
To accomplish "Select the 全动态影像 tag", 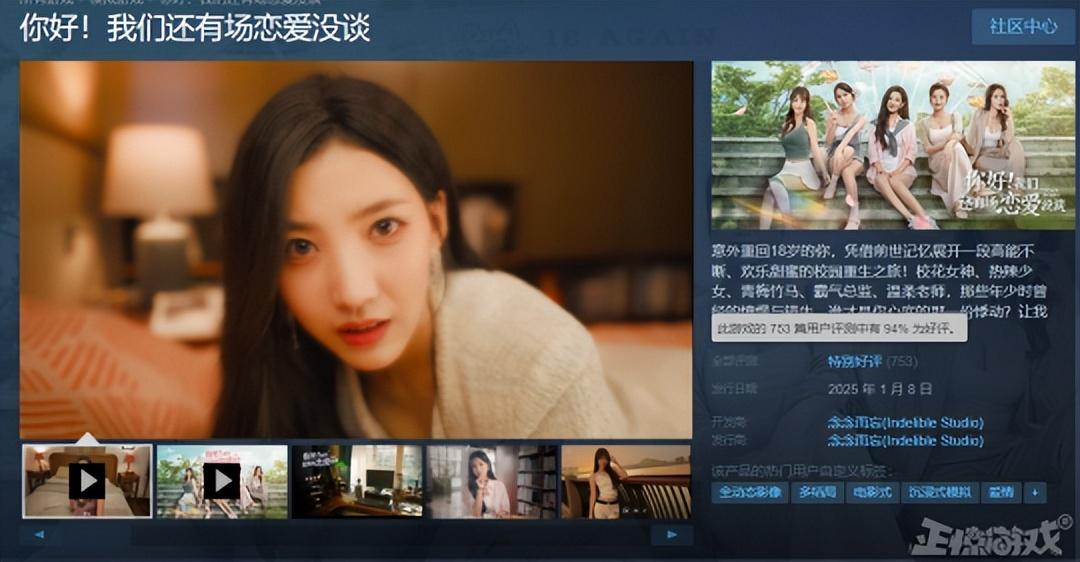I will [750, 492].
